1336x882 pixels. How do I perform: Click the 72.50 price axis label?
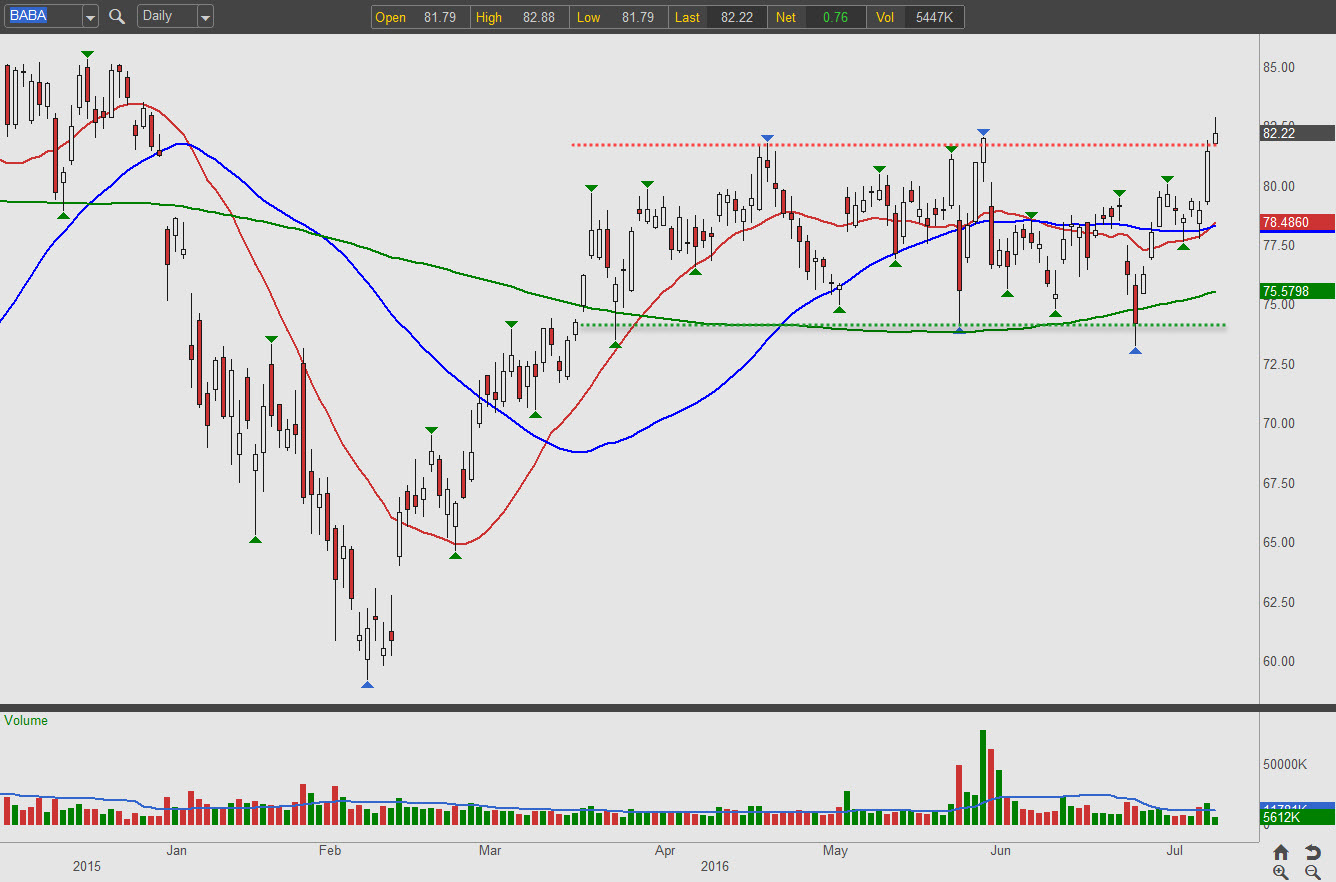1281,365
